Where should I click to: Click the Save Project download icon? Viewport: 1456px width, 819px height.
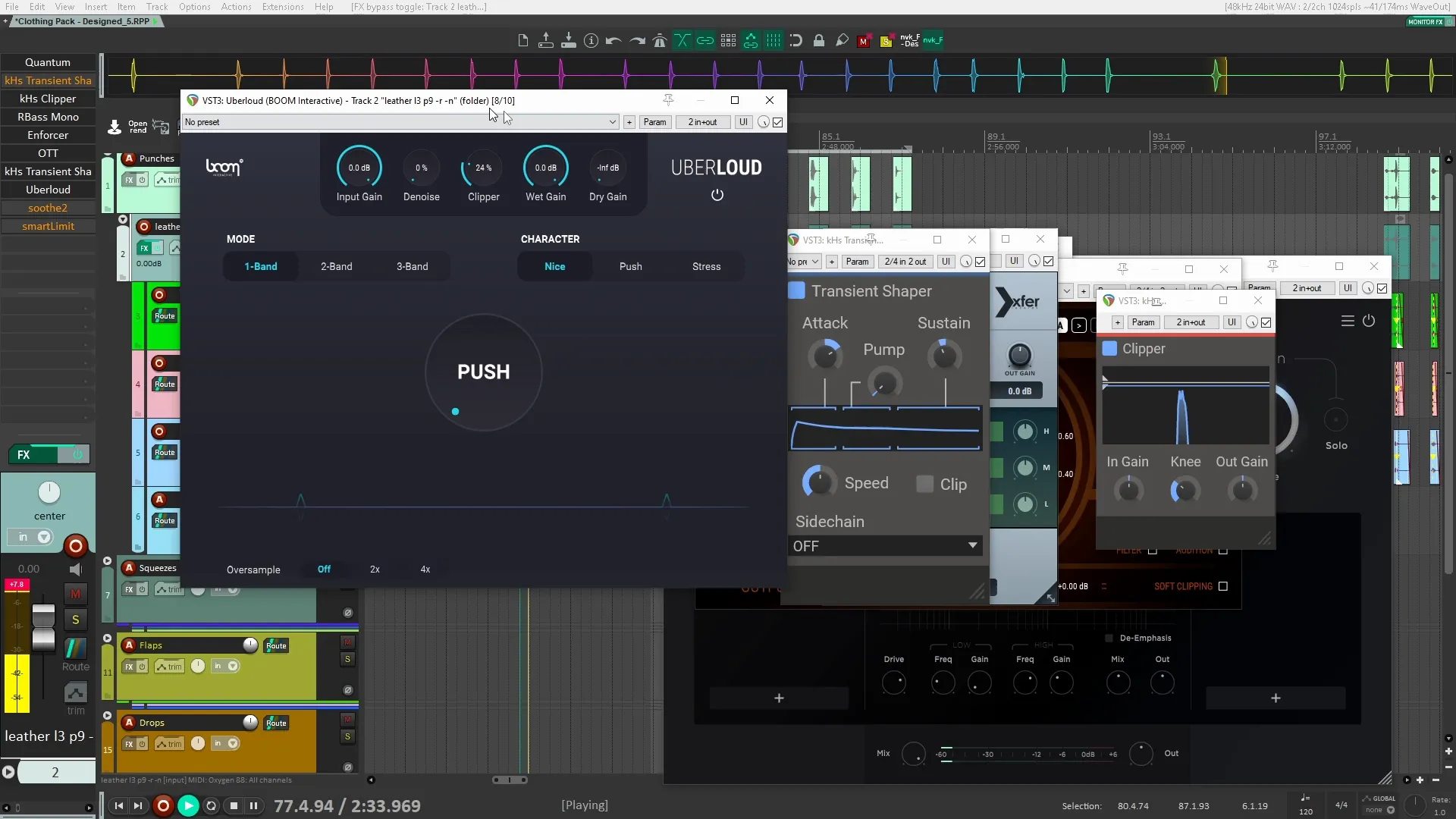(568, 41)
